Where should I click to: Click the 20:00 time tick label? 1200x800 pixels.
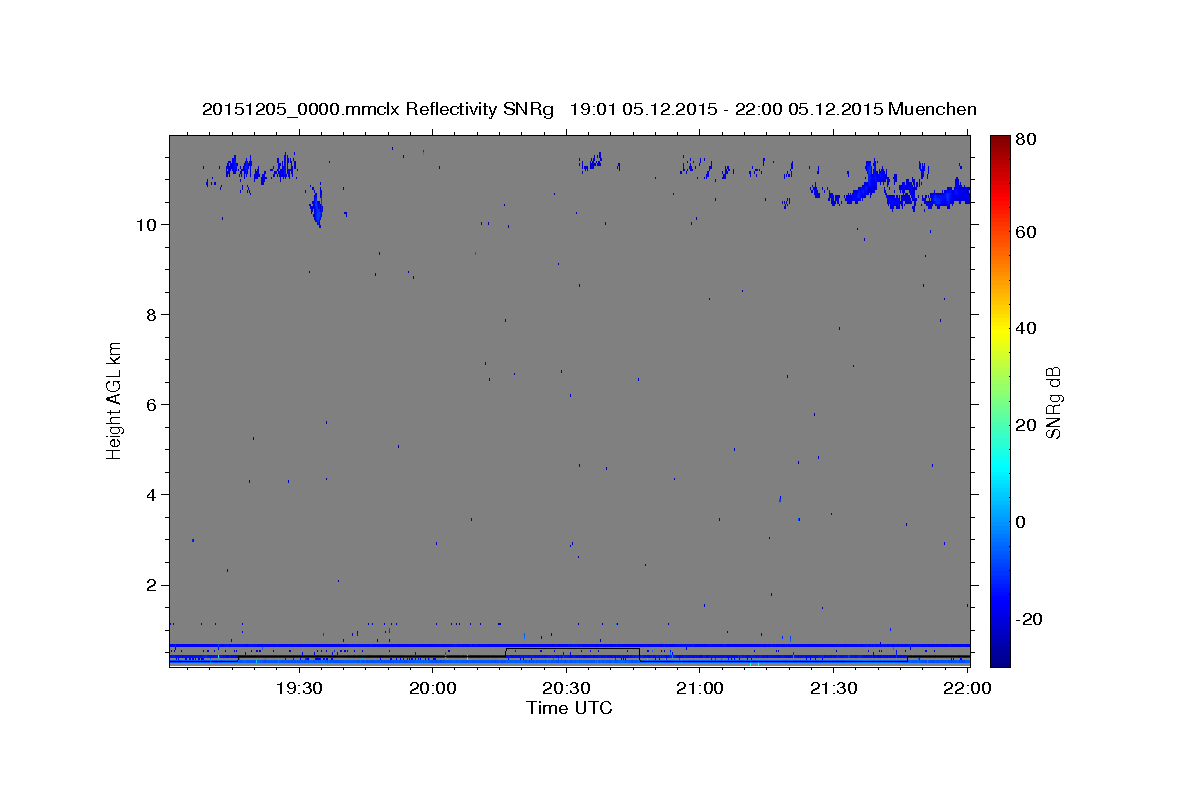(433, 689)
